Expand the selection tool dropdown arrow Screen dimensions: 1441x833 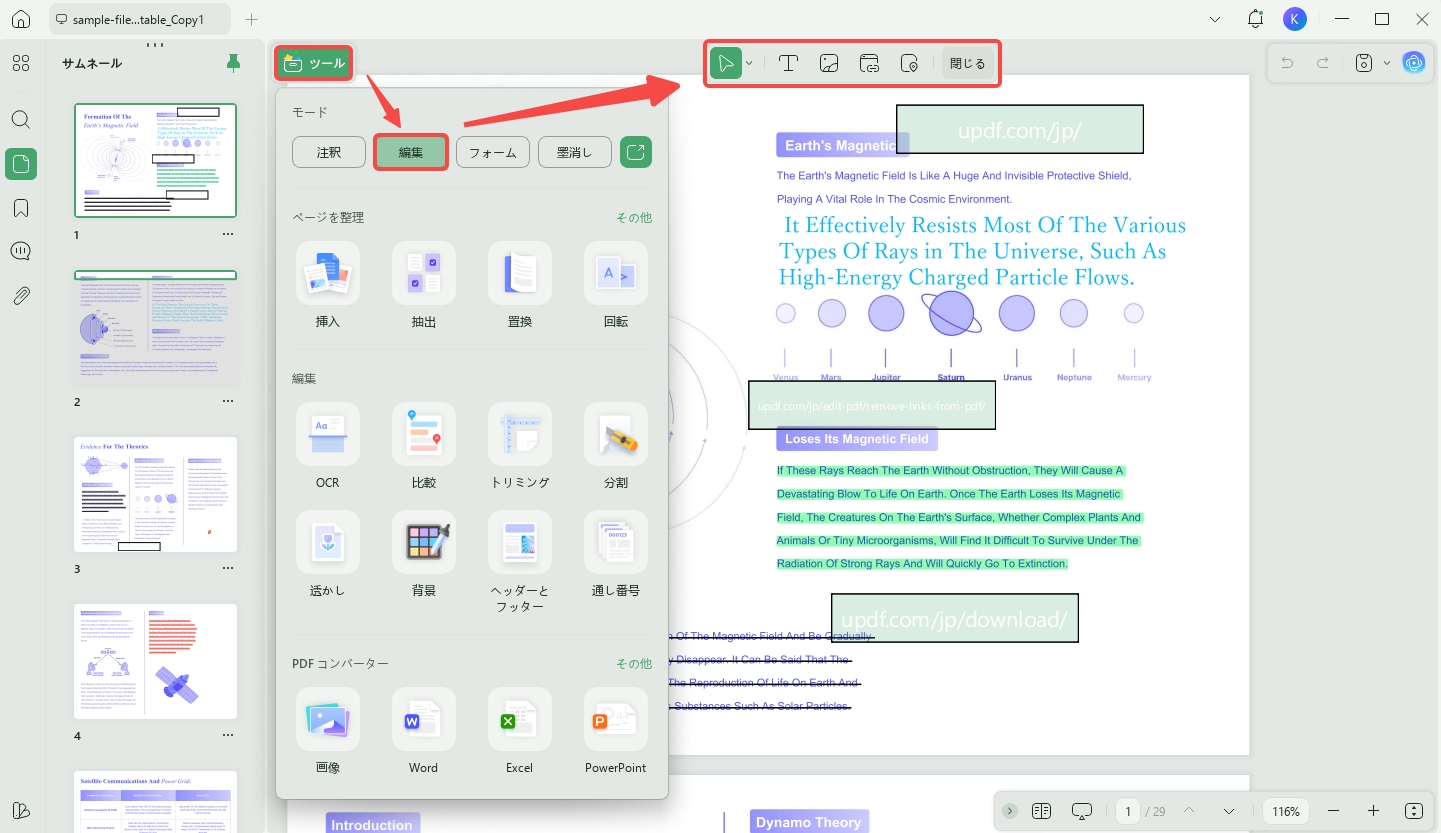[x=749, y=64]
